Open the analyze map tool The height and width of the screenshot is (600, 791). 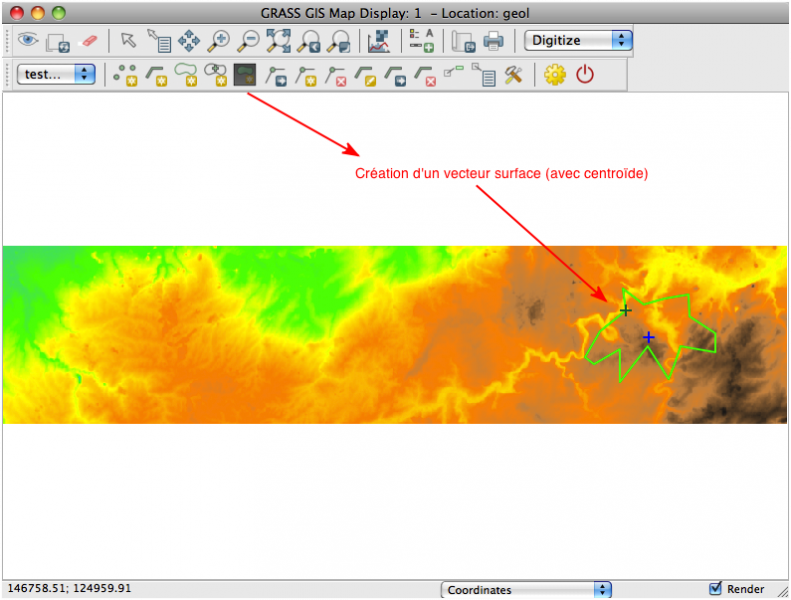[379, 41]
